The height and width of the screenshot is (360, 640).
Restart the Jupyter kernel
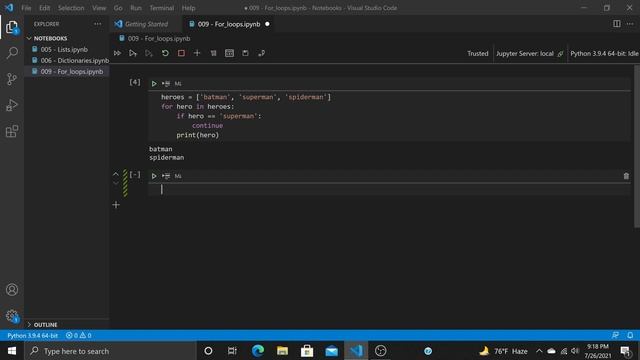click(165, 53)
